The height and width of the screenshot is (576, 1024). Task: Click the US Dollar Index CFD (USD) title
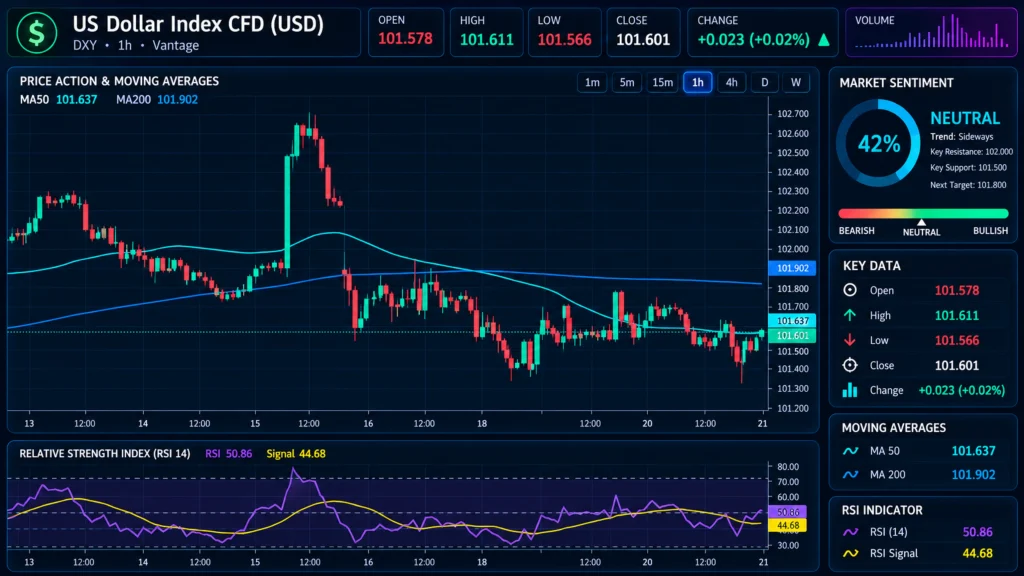(198, 24)
